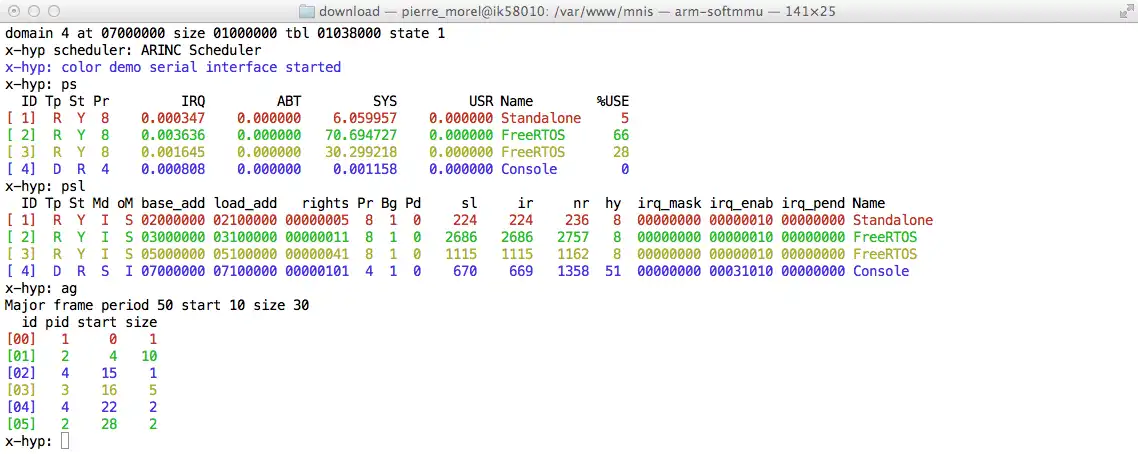The width and height of the screenshot is (1138, 454).
Task: Click 'Standalone' name in the ps table
Action: [x=541, y=118]
